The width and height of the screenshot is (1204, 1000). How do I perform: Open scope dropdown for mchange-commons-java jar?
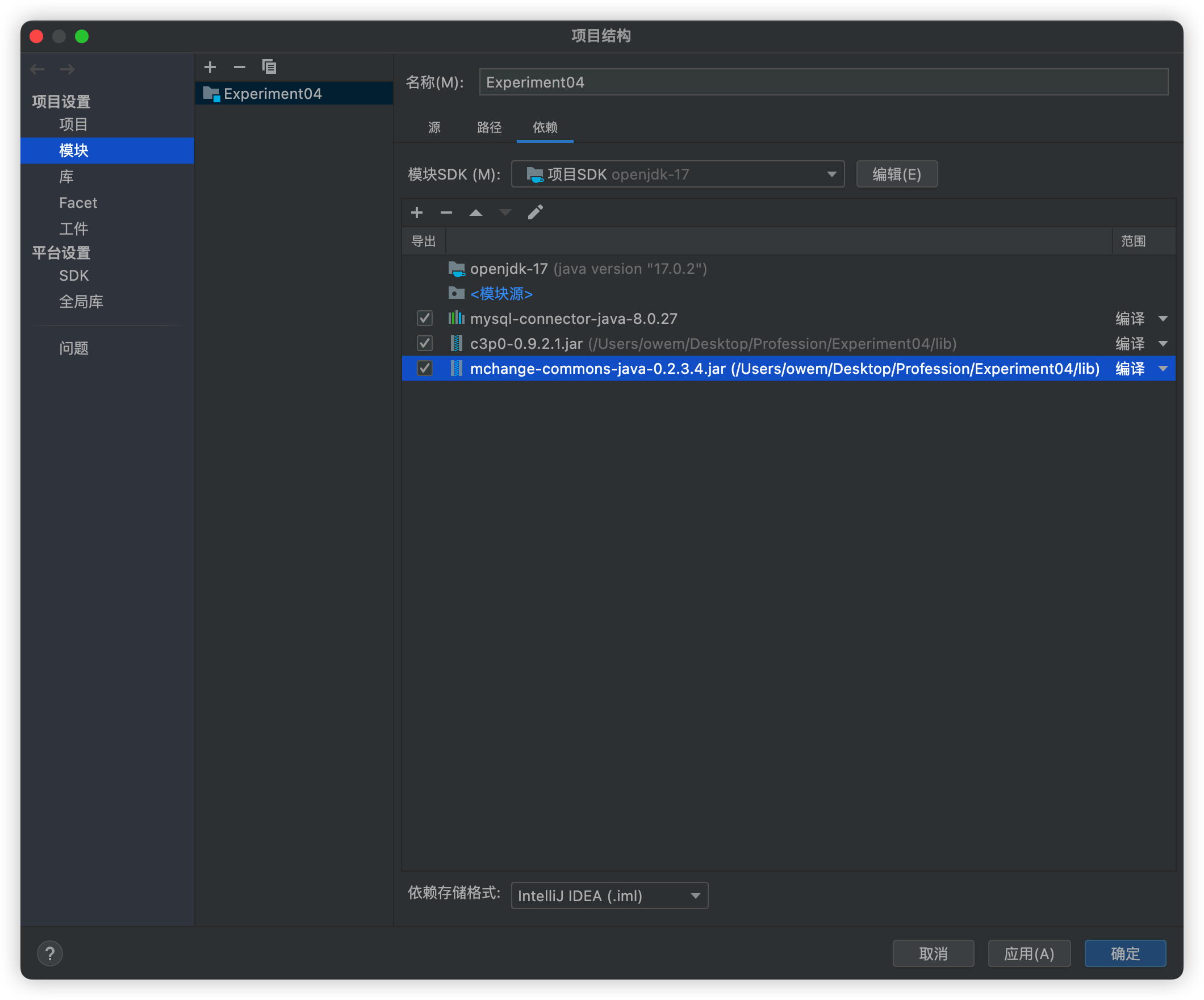coord(1163,369)
